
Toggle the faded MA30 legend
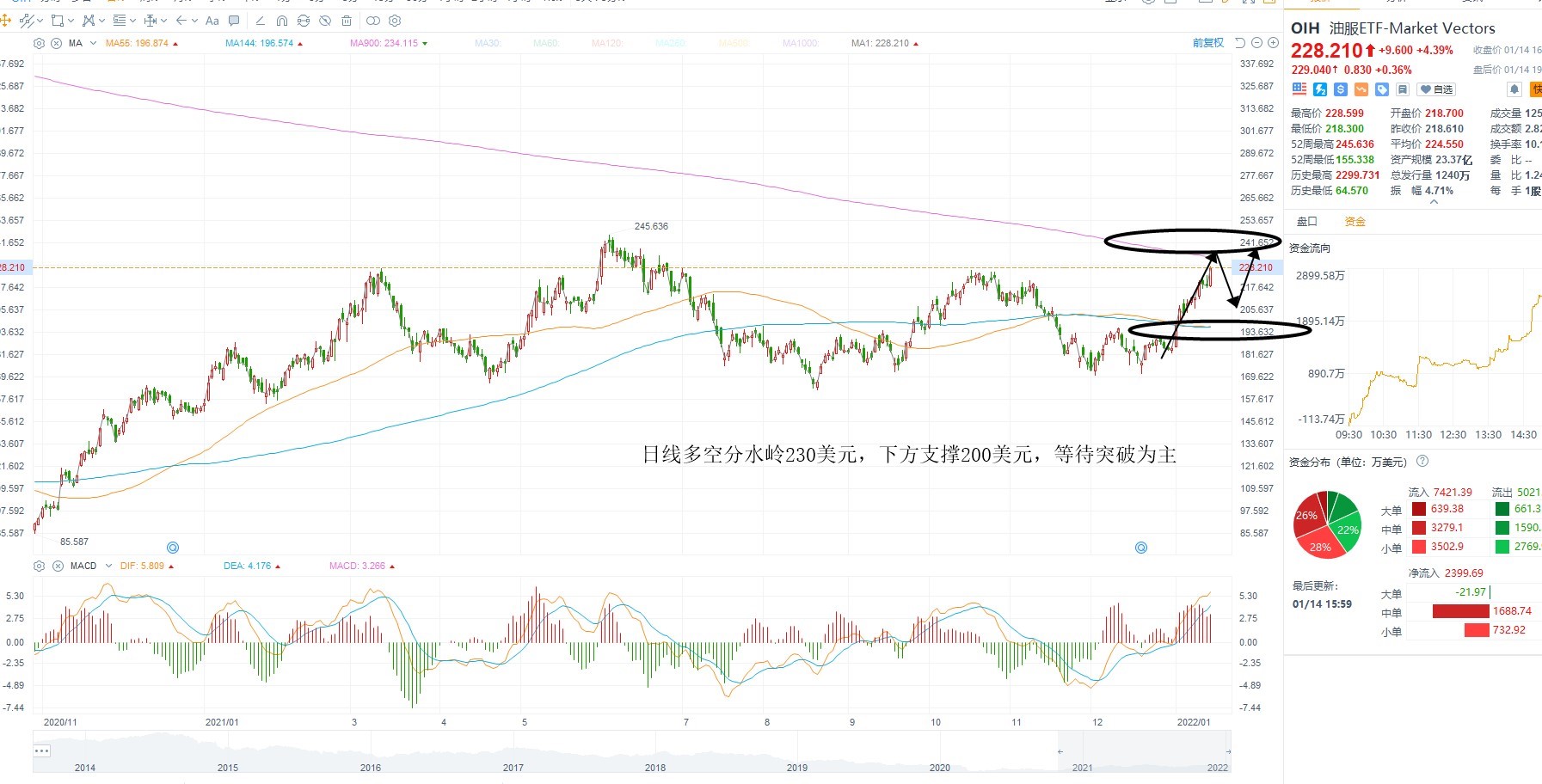[488, 43]
